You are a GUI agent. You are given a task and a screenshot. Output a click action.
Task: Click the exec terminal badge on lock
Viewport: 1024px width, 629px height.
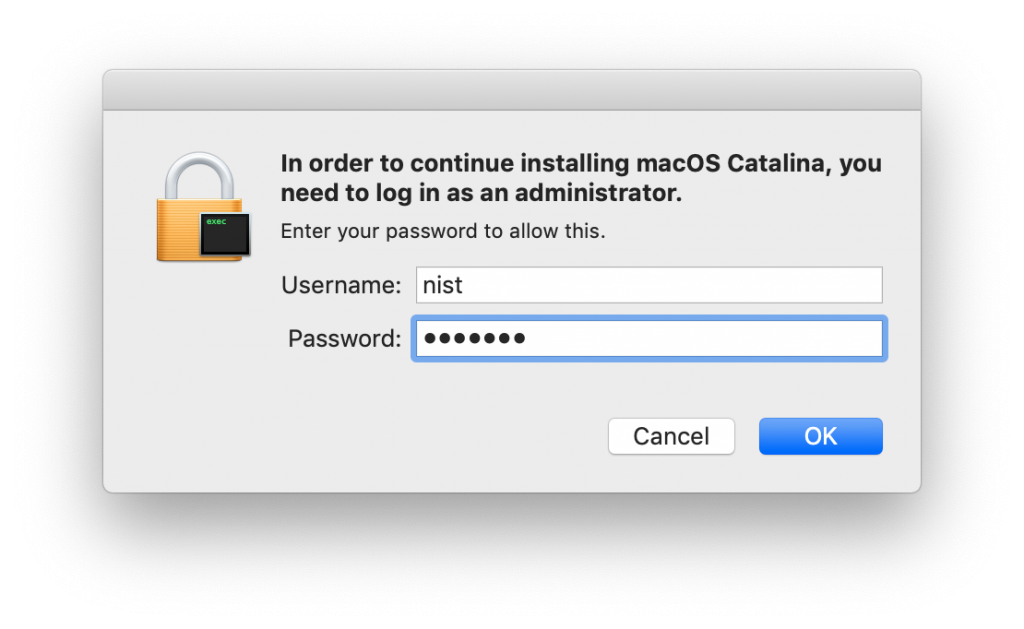click(x=224, y=233)
